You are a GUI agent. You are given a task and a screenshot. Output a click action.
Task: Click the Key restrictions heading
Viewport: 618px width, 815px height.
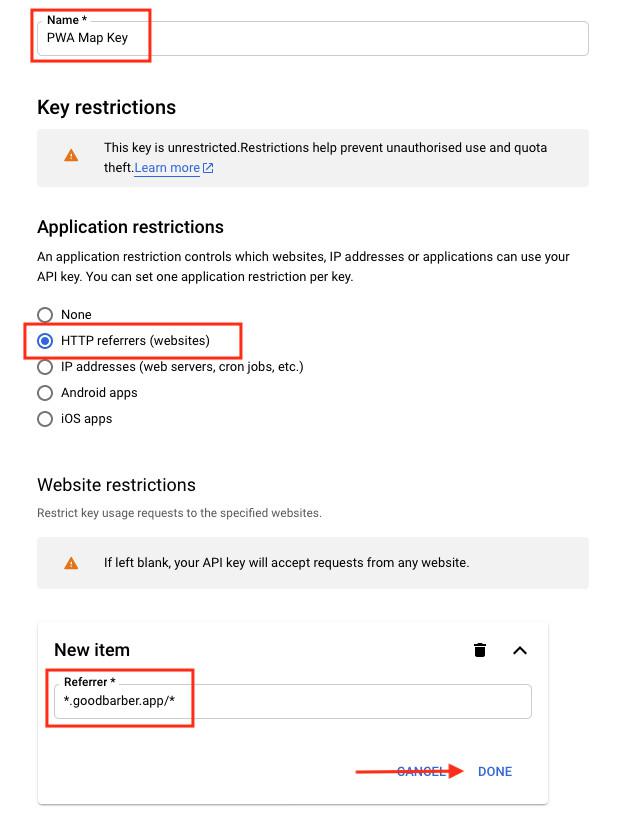tap(106, 107)
